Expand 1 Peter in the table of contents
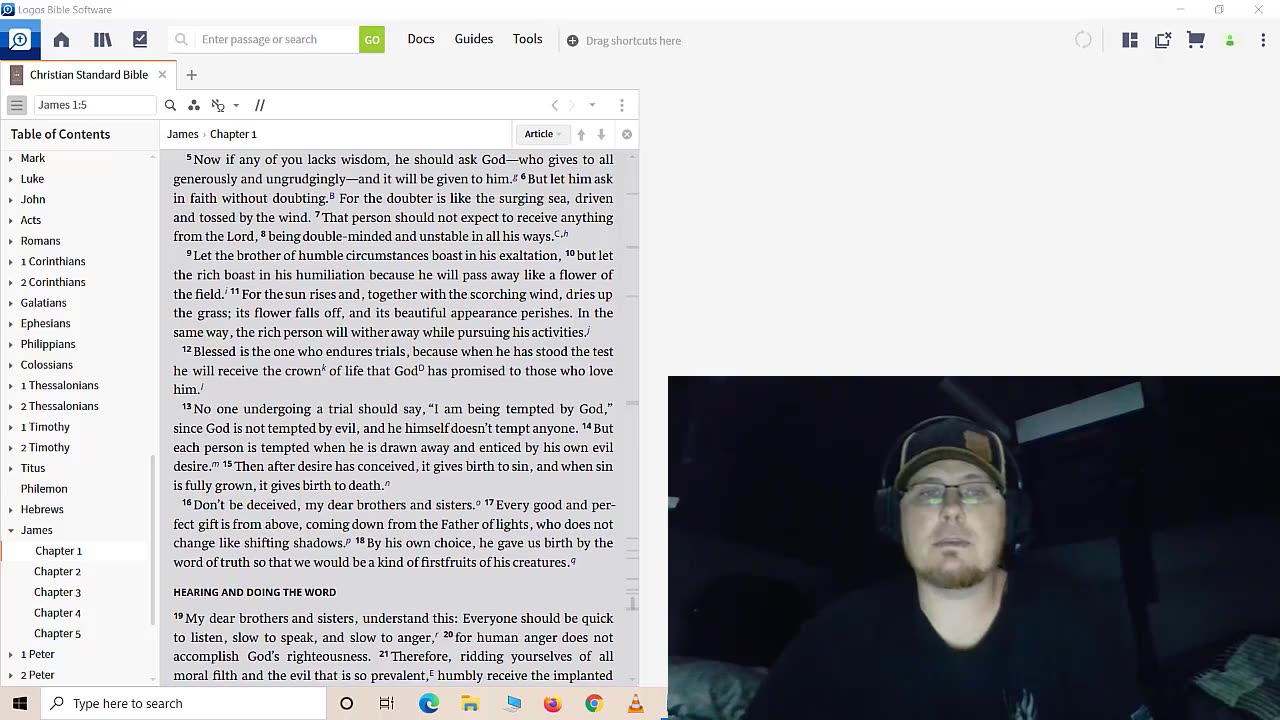This screenshot has width=1280, height=720. pos(11,654)
